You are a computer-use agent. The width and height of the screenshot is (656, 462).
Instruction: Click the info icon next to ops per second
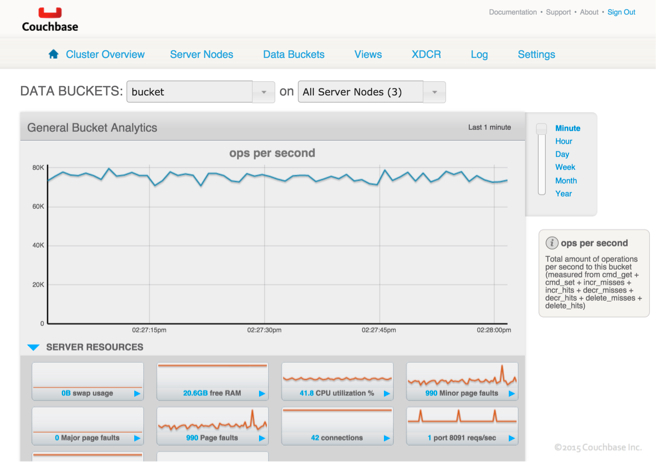(x=551, y=243)
